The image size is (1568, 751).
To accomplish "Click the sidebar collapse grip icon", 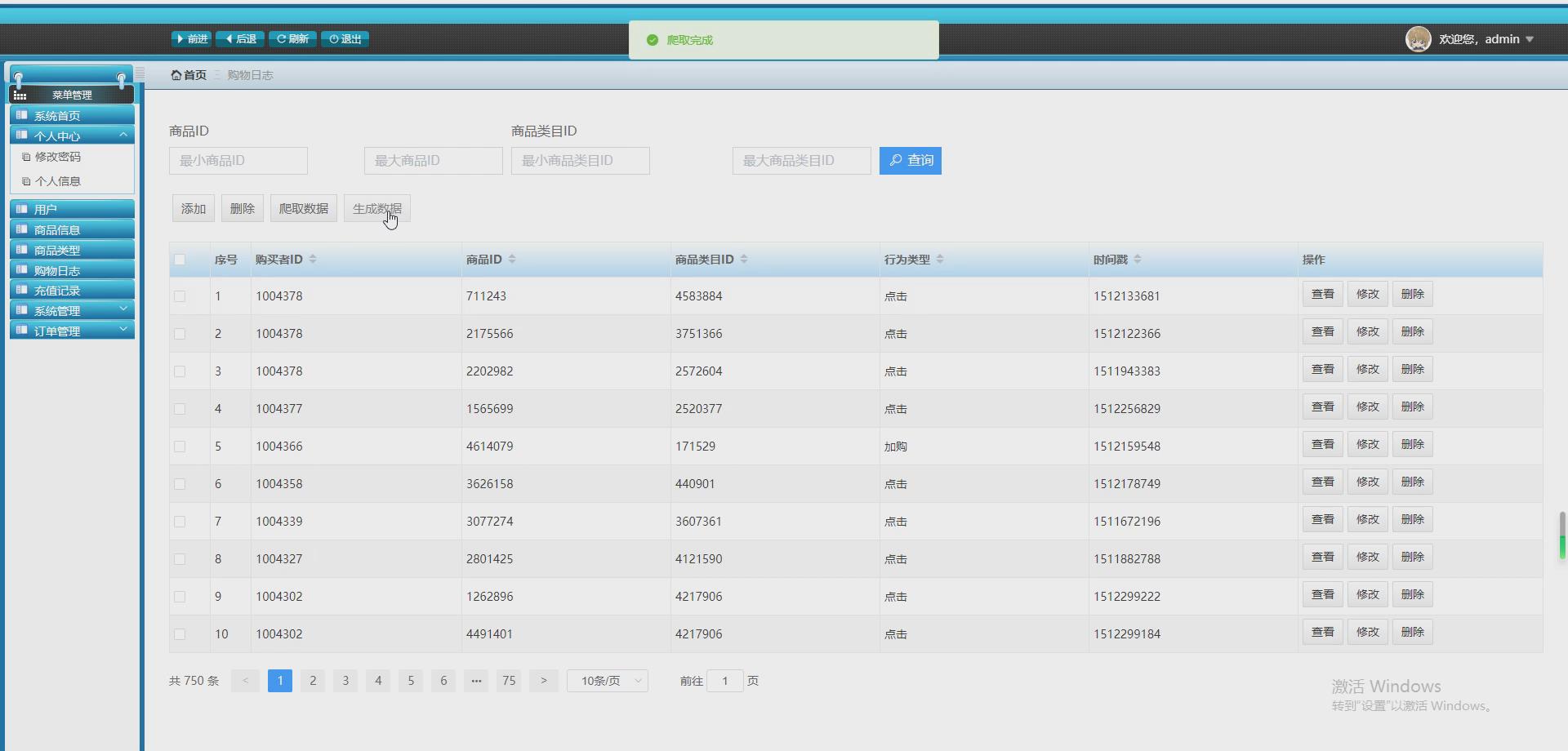I will [140, 73].
